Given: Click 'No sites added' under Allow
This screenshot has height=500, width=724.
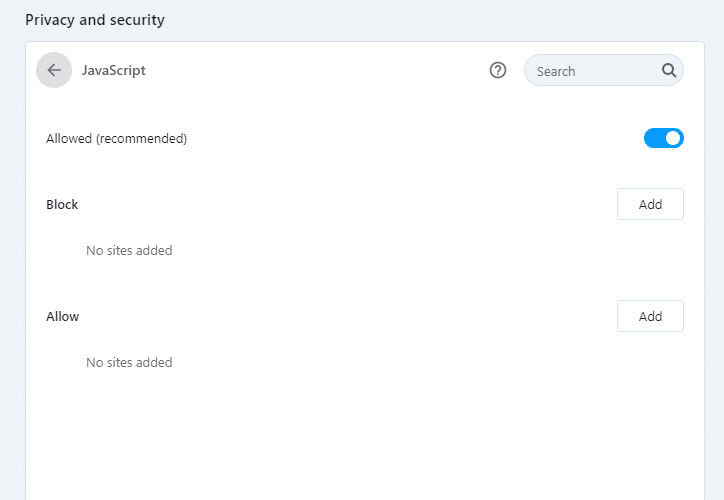Looking at the screenshot, I should 129,362.
